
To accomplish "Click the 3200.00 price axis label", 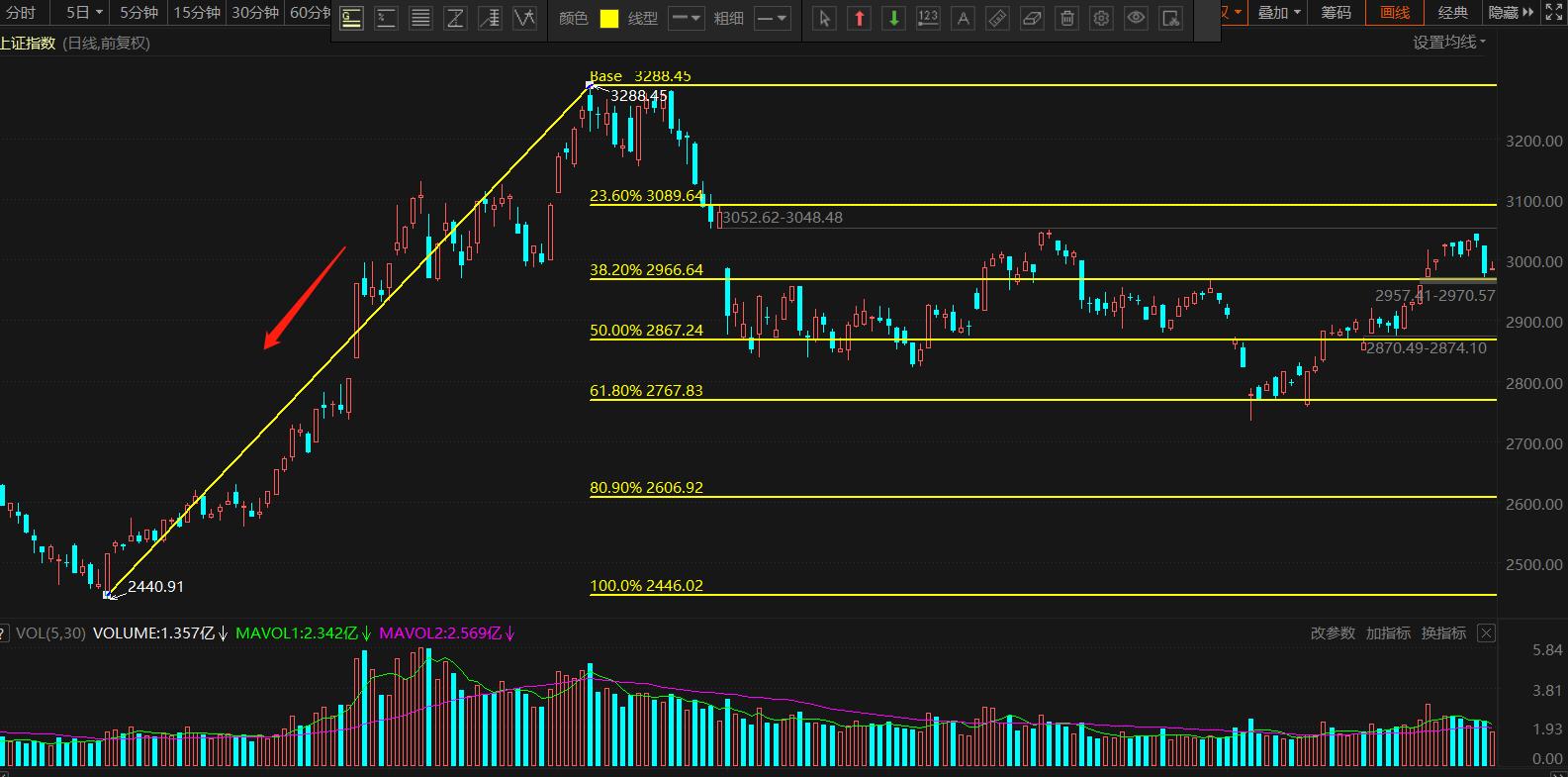I will [1533, 142].
